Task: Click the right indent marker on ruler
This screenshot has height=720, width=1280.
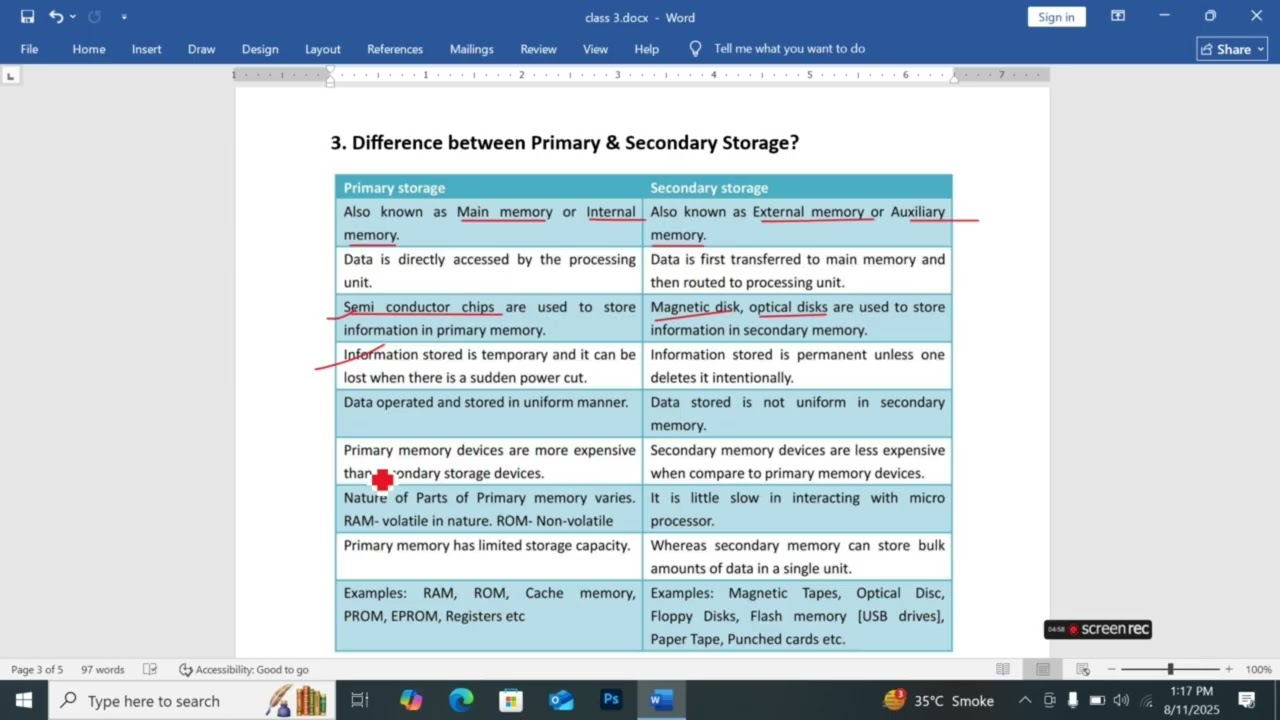Action: [954, 78]
